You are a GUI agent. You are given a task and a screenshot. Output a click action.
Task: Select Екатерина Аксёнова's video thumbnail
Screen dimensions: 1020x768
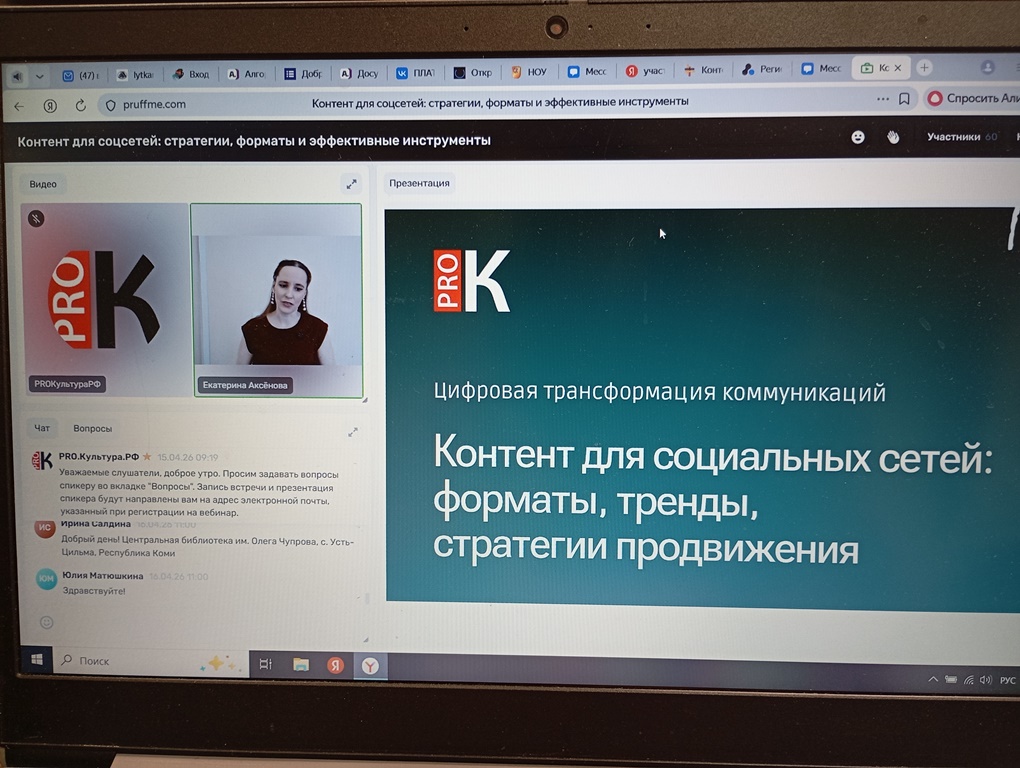point(276,300)
